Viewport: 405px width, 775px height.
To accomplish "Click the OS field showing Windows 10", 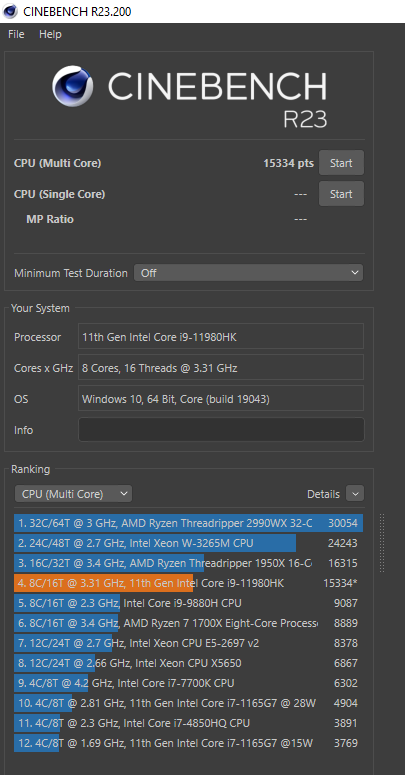I will tap(221, 398).
